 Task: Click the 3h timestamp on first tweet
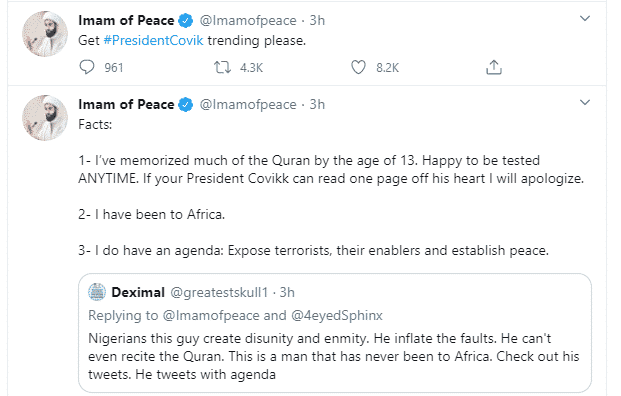click(317, 21)
